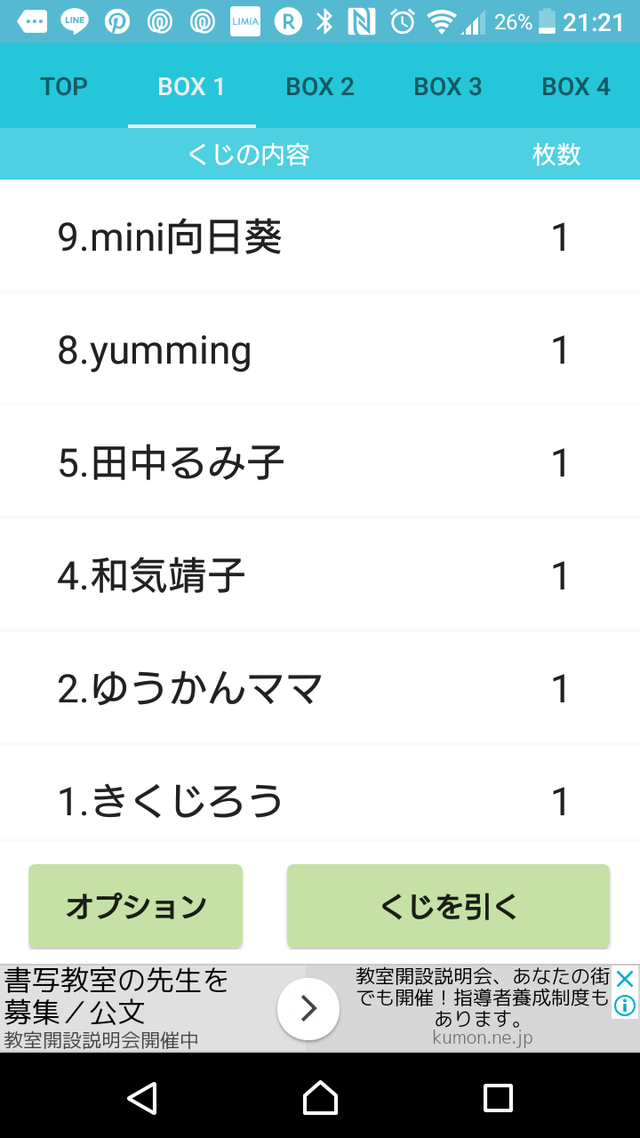Image resolution: width=640 pixels, height=1138 pixels.
Task: Switch to the BOX 2 tab
Action: click(320, 86)
